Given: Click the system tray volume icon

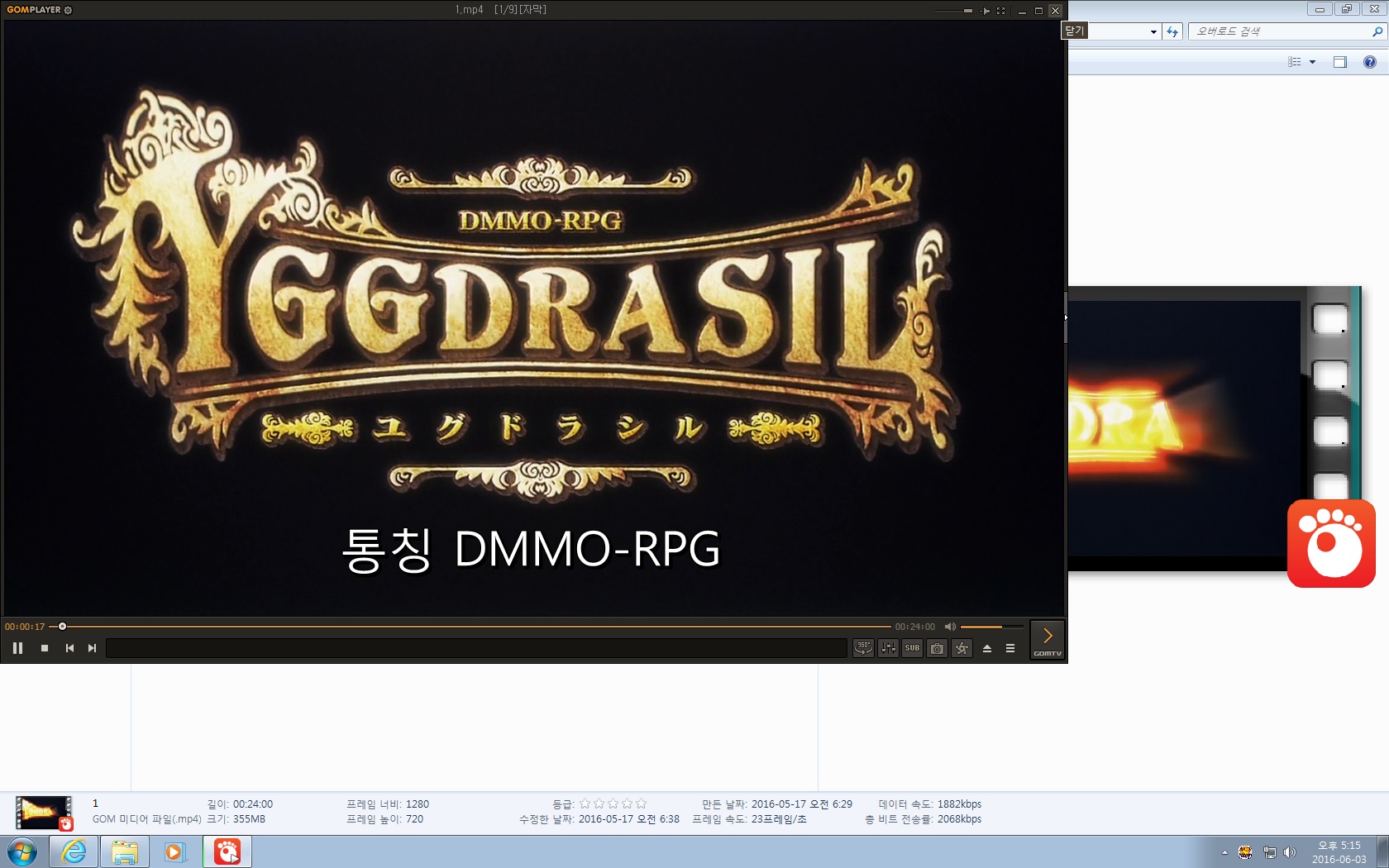Looking at the screenshot, I should [x=1290, y=852].
